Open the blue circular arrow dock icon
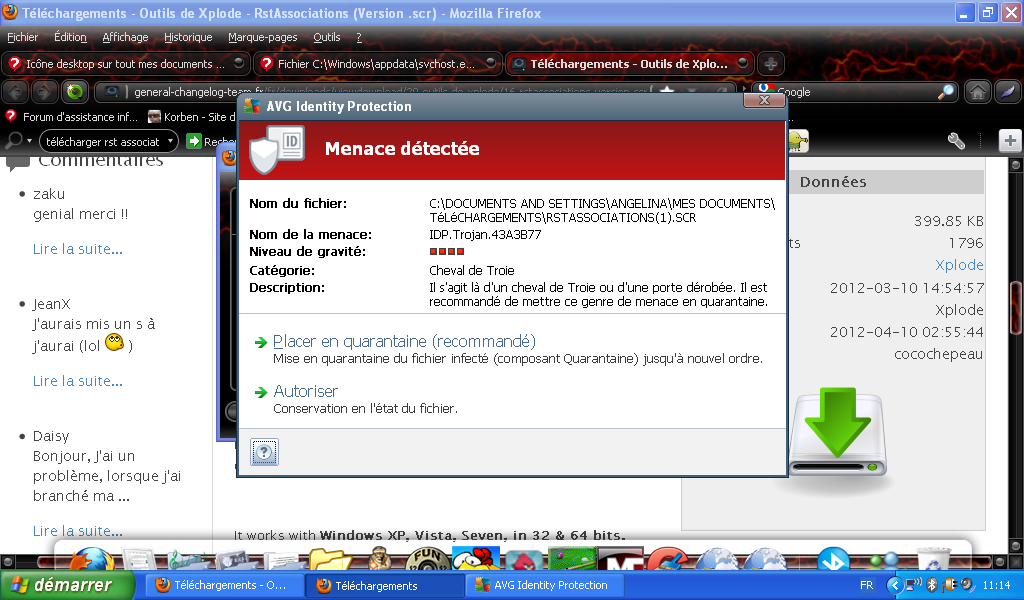 pos(834,561)
